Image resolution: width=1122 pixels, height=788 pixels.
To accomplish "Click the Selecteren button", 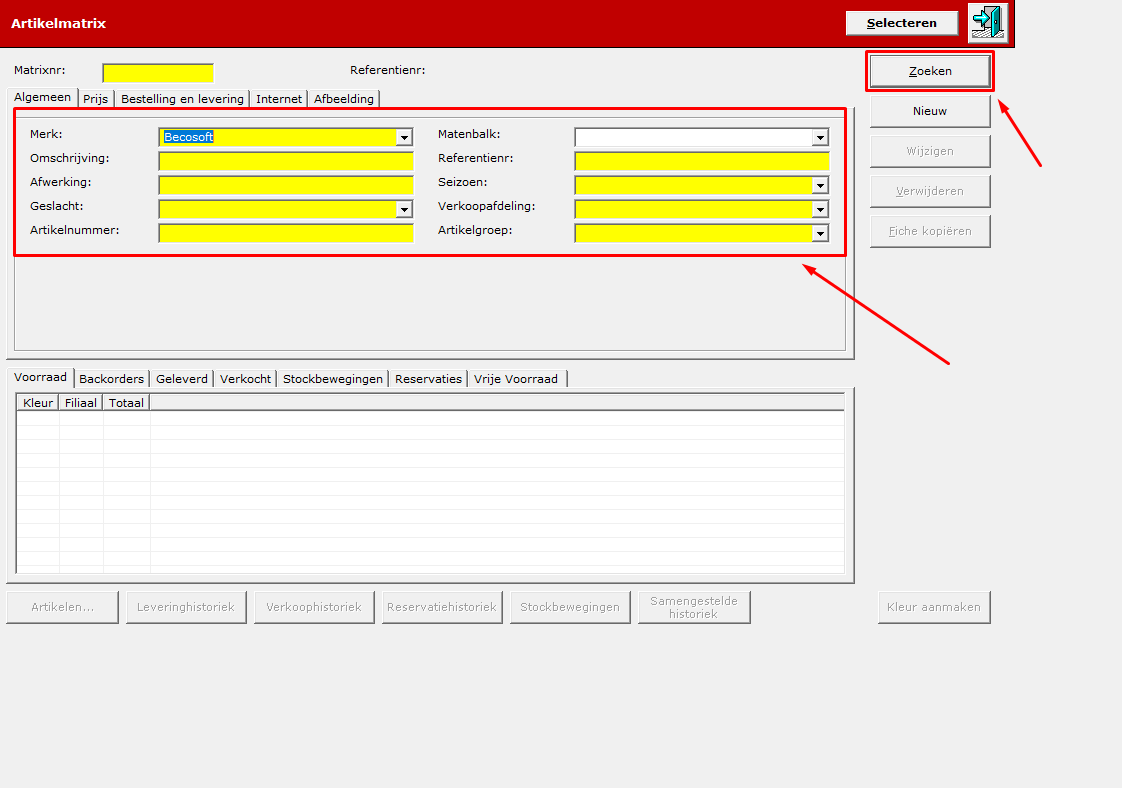I will 902,23.
